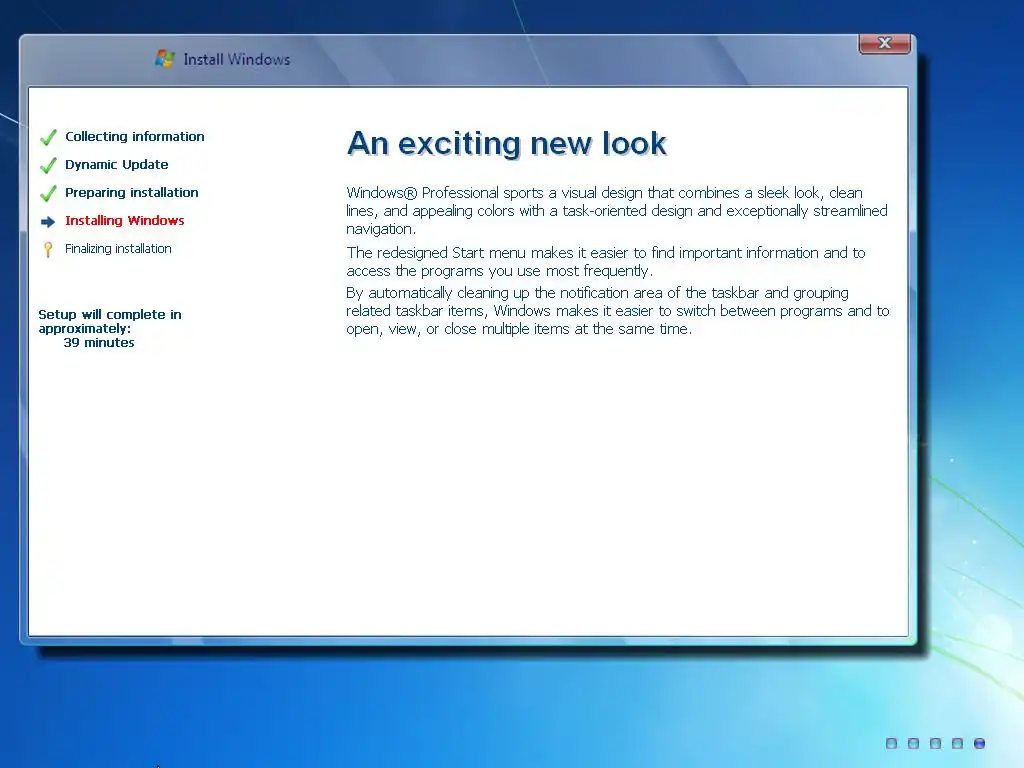Select the "Preparing installation" step text
This screenshot has width=1024, height=768.
click(x=131, y=193)
